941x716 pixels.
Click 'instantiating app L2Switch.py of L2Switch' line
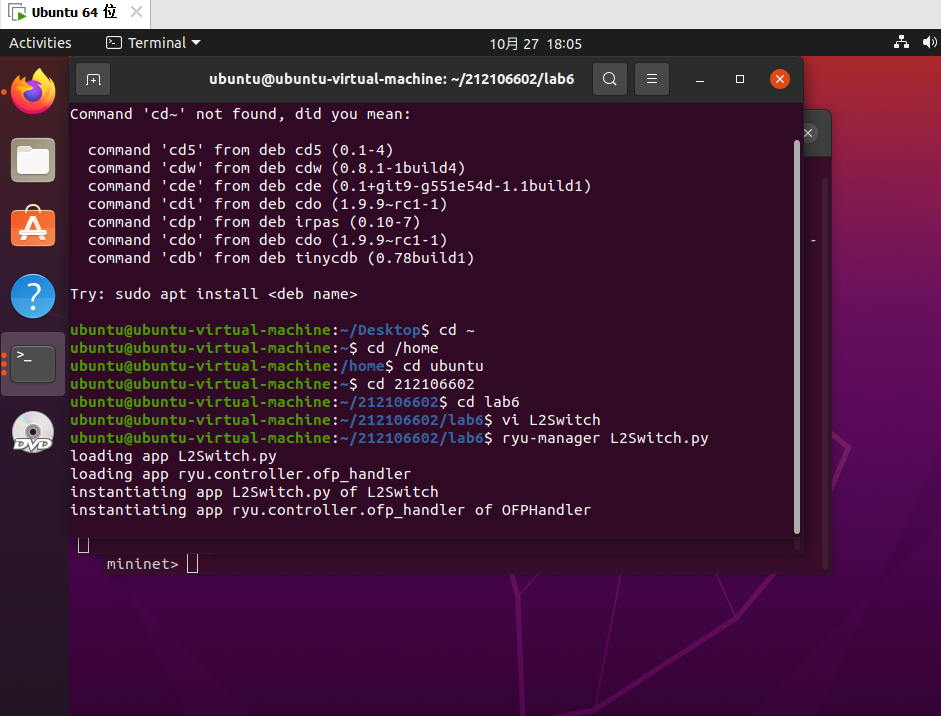coord(254,492)
